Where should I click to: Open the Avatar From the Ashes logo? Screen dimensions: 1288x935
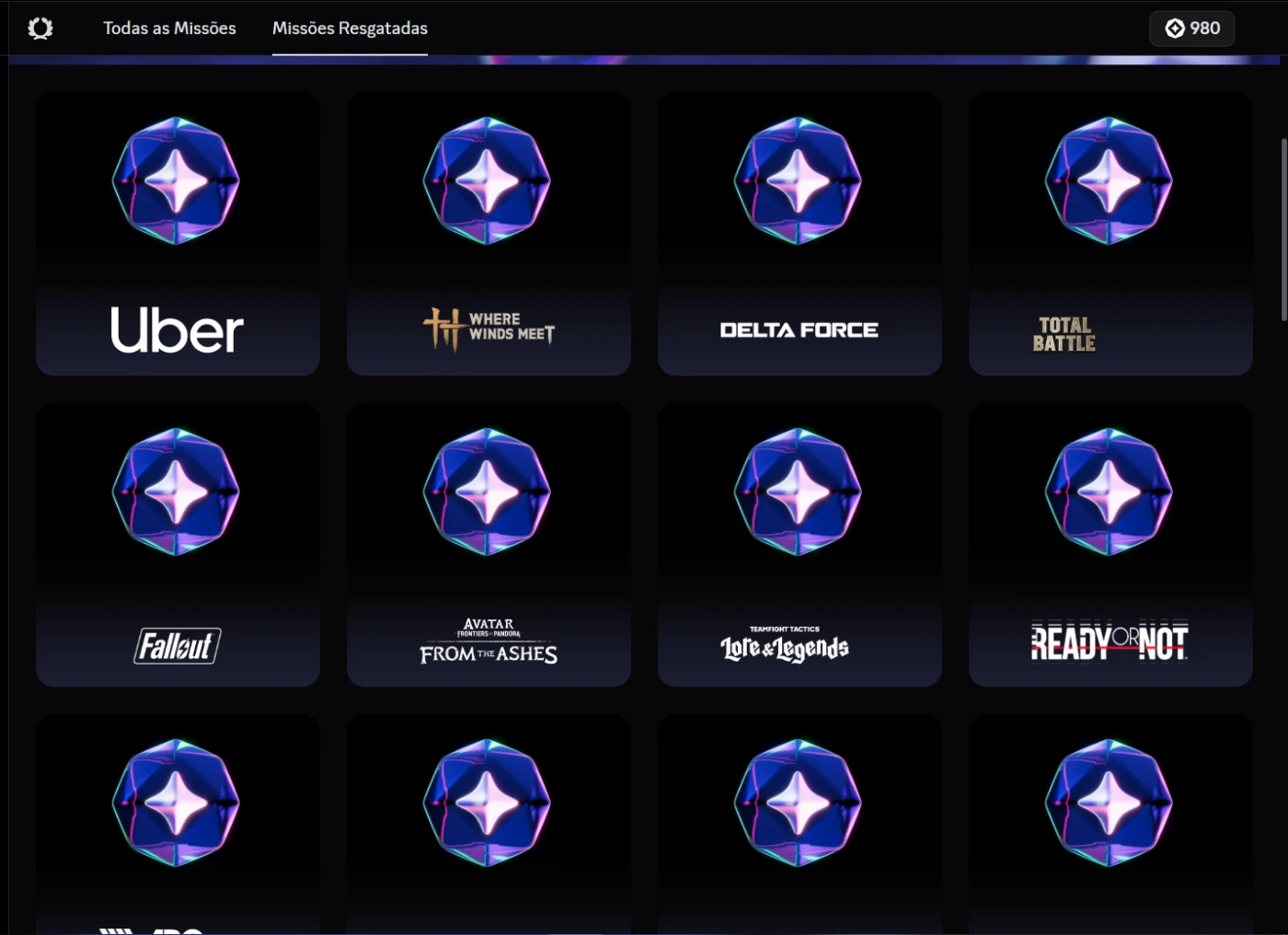point(489,642)
